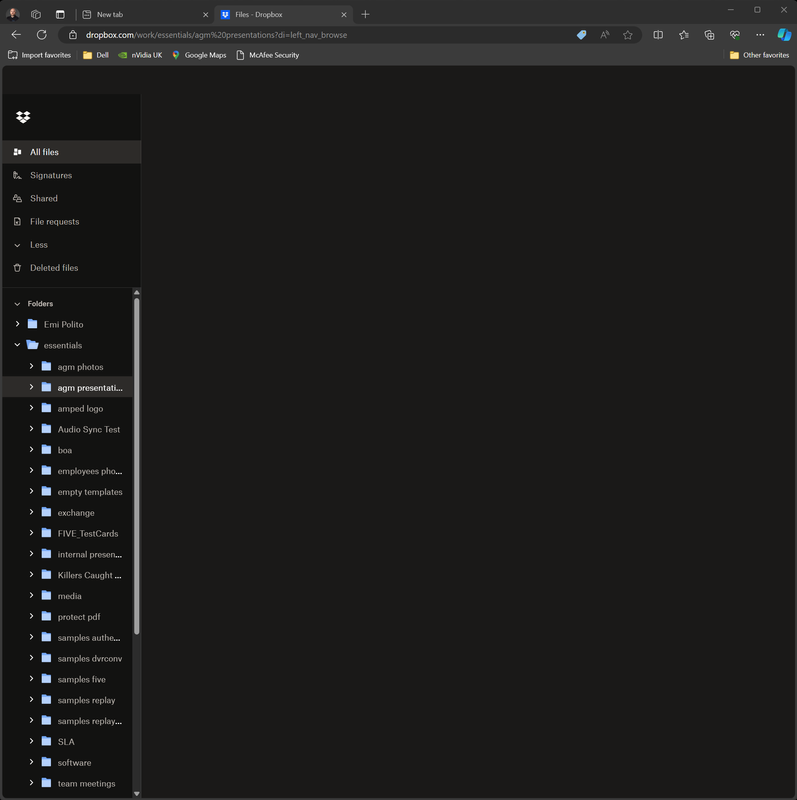
Task: Open the internal presentations folder
Action: (x=89, y=555)
